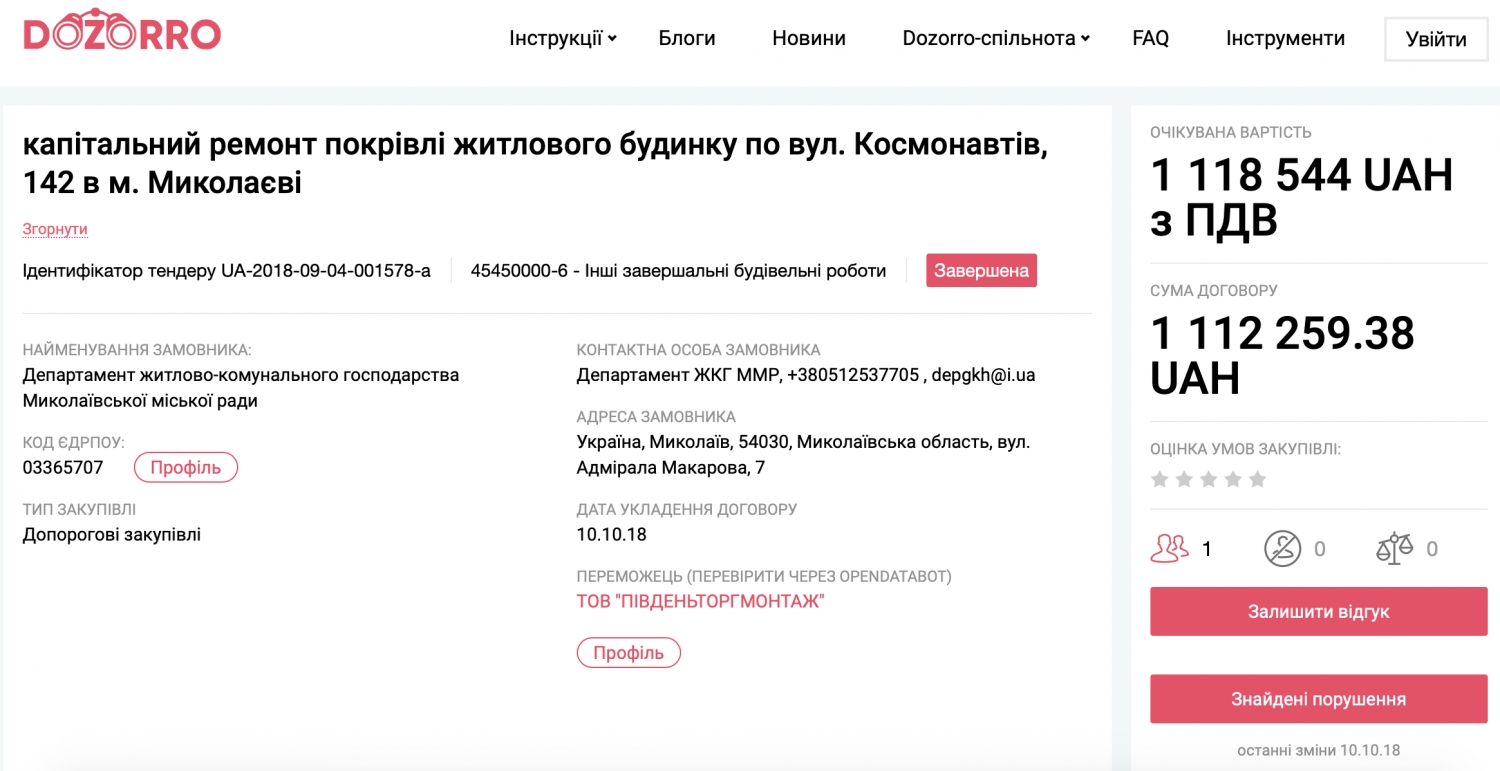The image size is (1500, 771).
Task: Open the Інструменти menu item
Action: point(1285,39)
